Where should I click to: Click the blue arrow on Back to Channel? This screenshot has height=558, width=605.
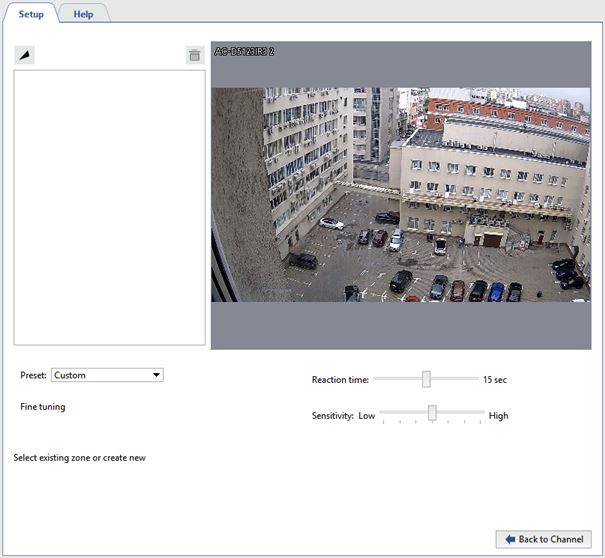pyautogui.click(x=510, y=539)
